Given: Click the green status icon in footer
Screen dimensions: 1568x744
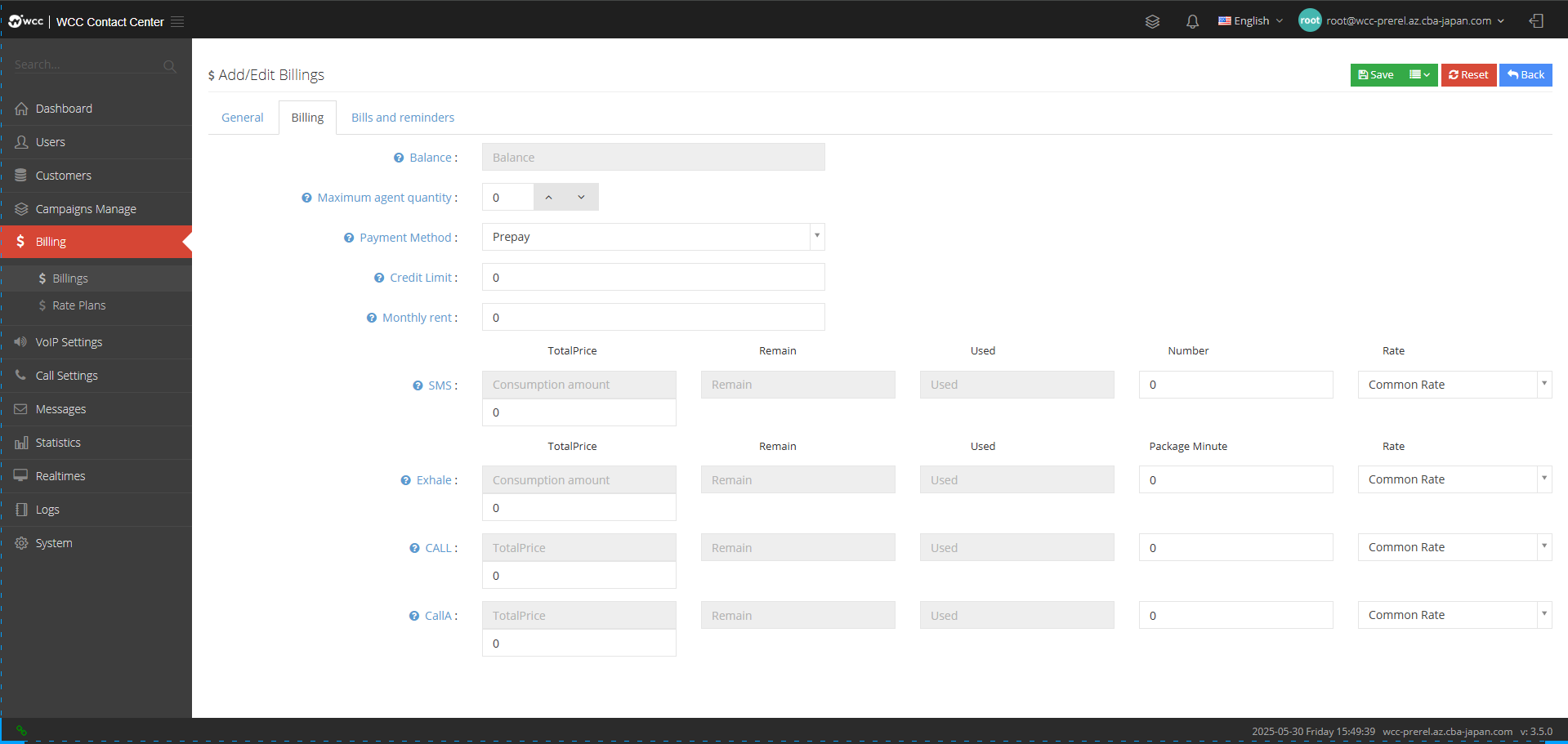Looking at the screenshot, I should point(21,731).
